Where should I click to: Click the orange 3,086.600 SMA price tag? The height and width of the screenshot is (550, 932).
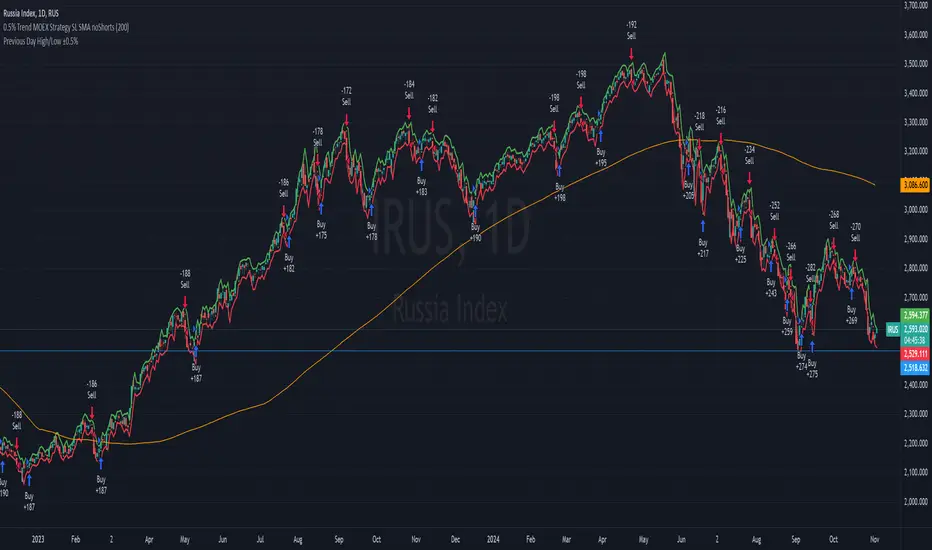pyautogui.click(x=915, y=185)
